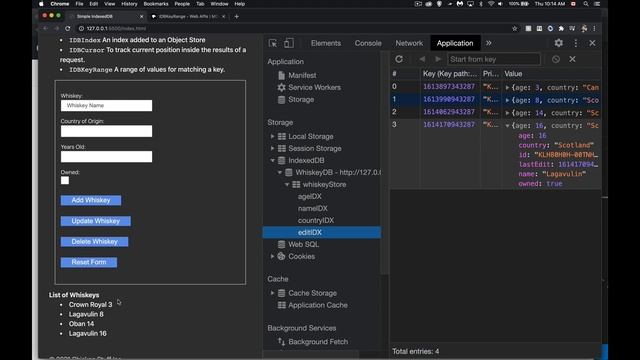Open the History menu
Image resolution: width=640 pixels, height=360 pixels.
tap(129, 4)
